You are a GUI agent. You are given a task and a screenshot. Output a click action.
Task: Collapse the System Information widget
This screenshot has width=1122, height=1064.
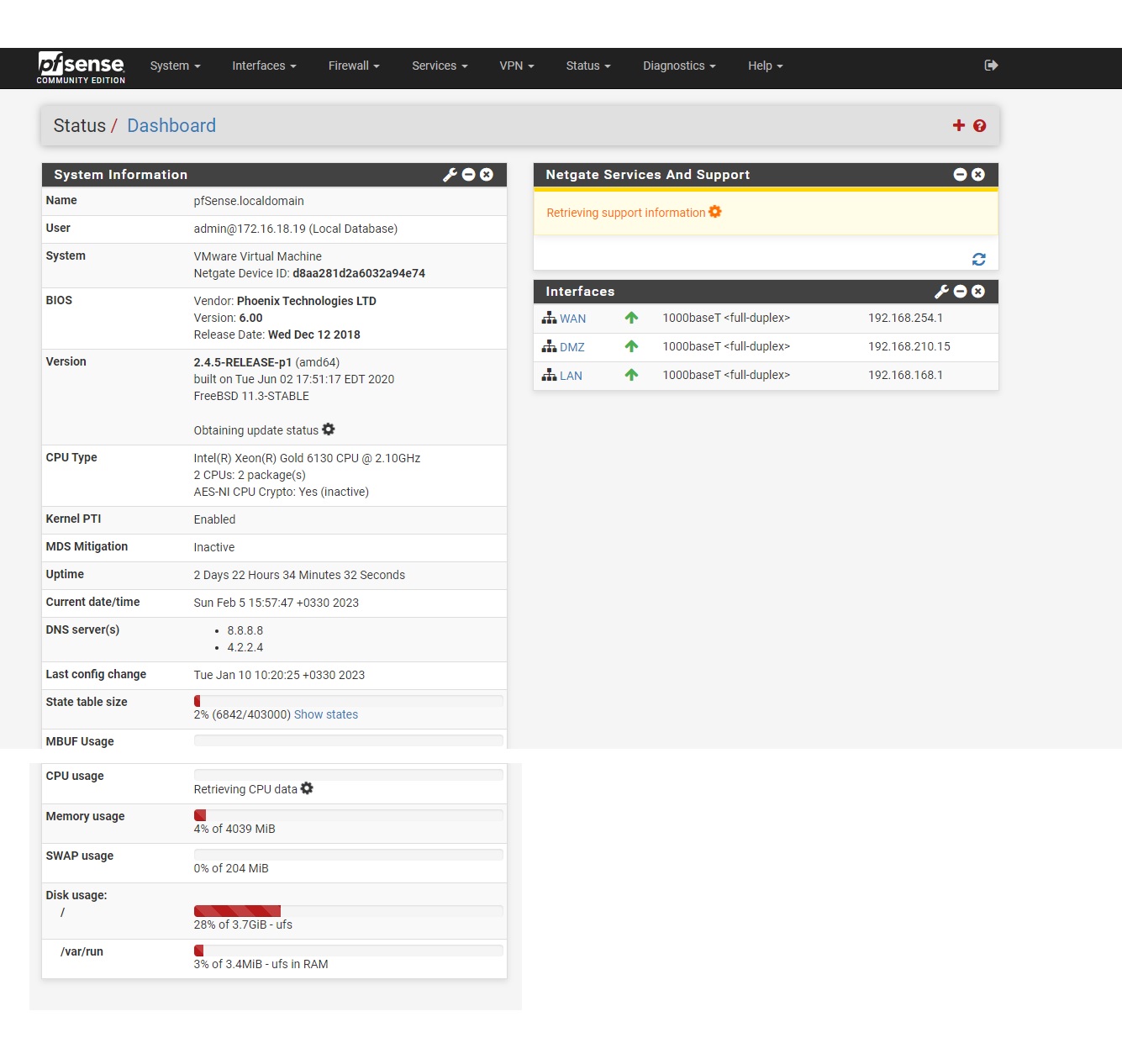[x=469, y=175]
